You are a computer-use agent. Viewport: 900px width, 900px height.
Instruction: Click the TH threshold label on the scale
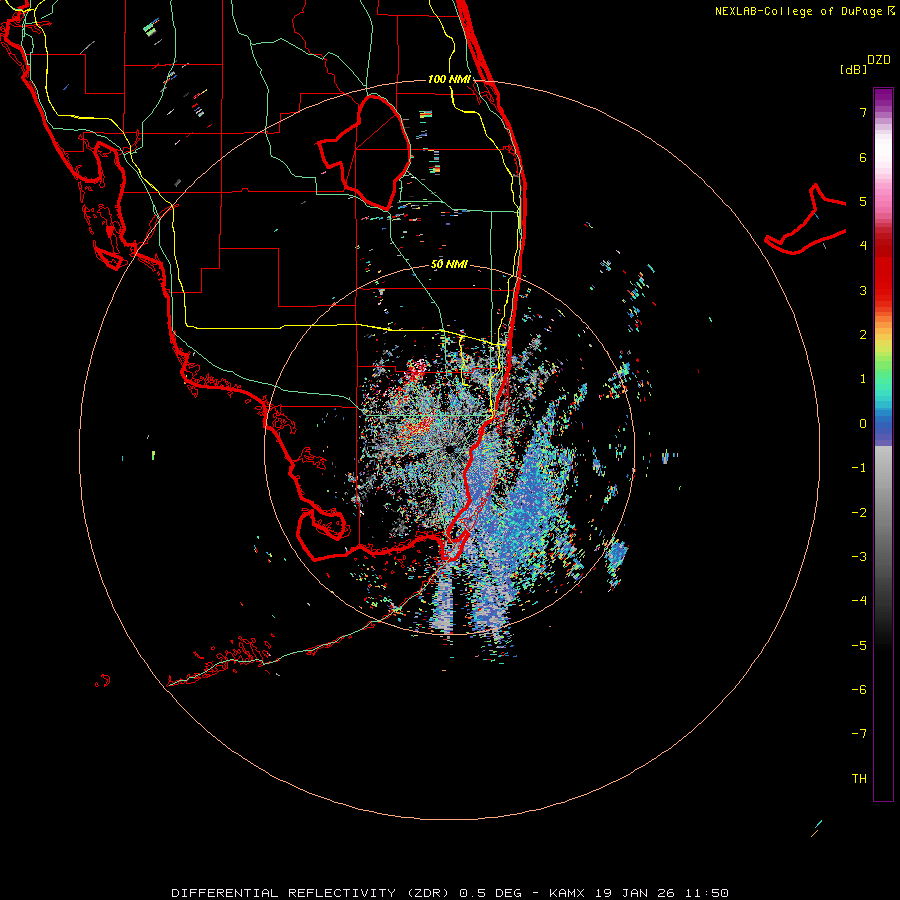click(x=859, y=779)
